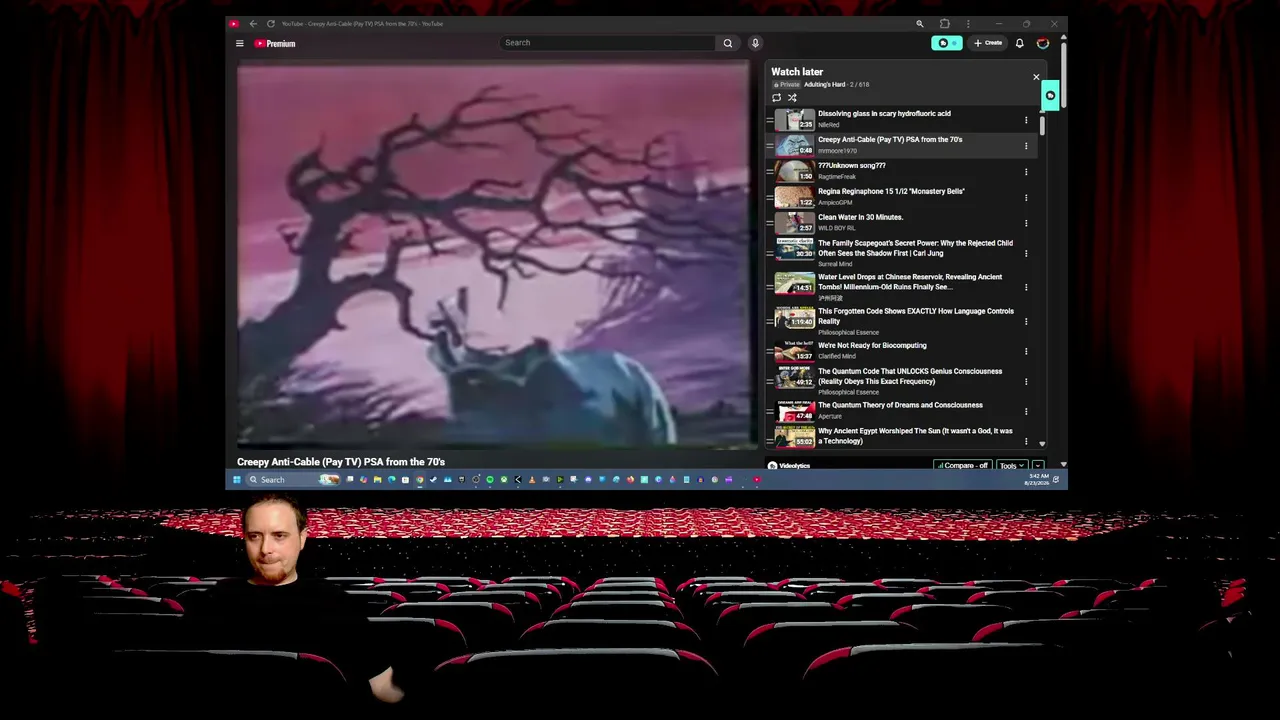The width and height of the screenshot is (1280, 720).
Task: Click the Quantum Code That UNLOCKS title
Action: pos(910,376)
